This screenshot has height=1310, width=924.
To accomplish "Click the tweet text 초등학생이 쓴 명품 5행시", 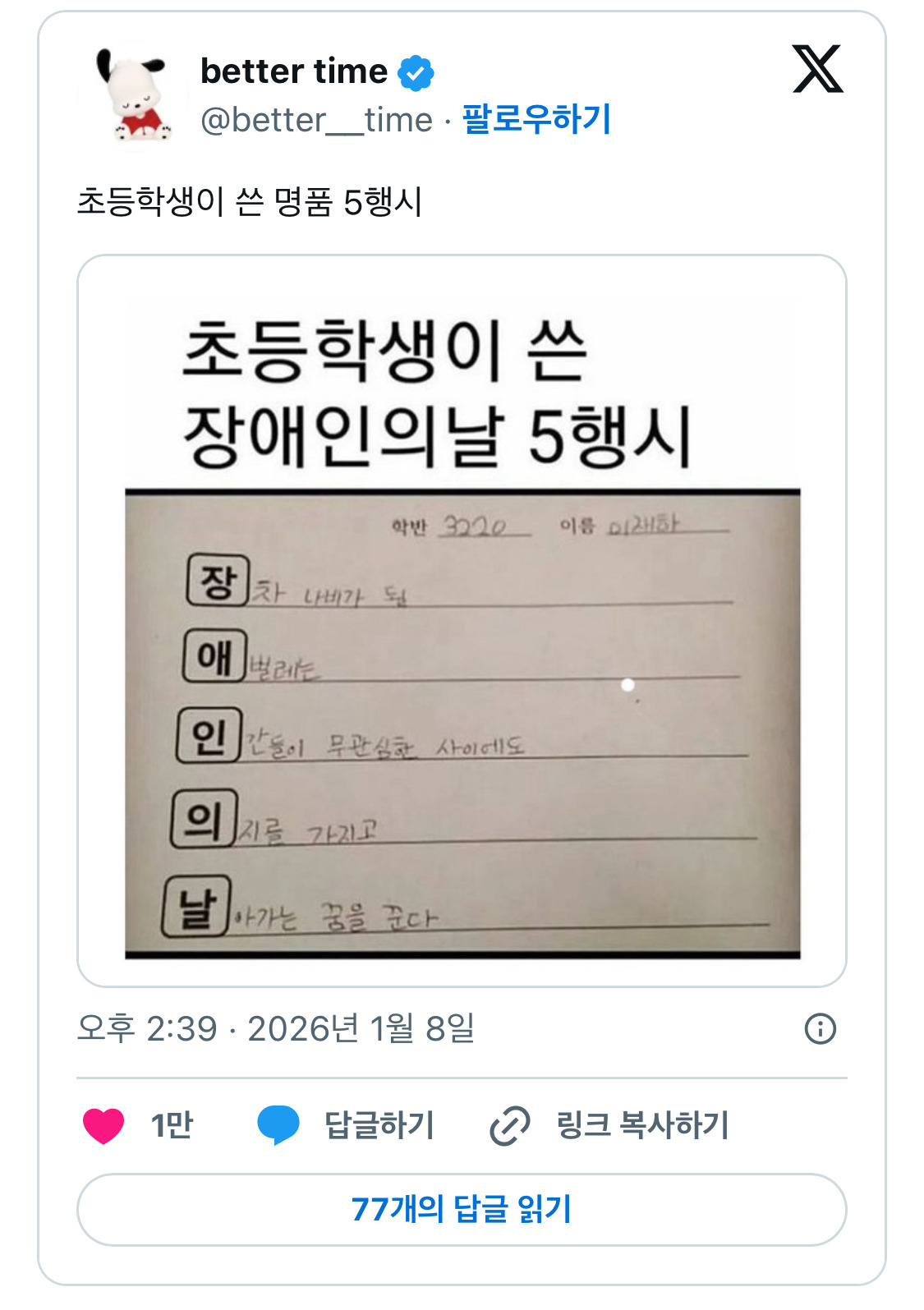I will pos(250,202).
